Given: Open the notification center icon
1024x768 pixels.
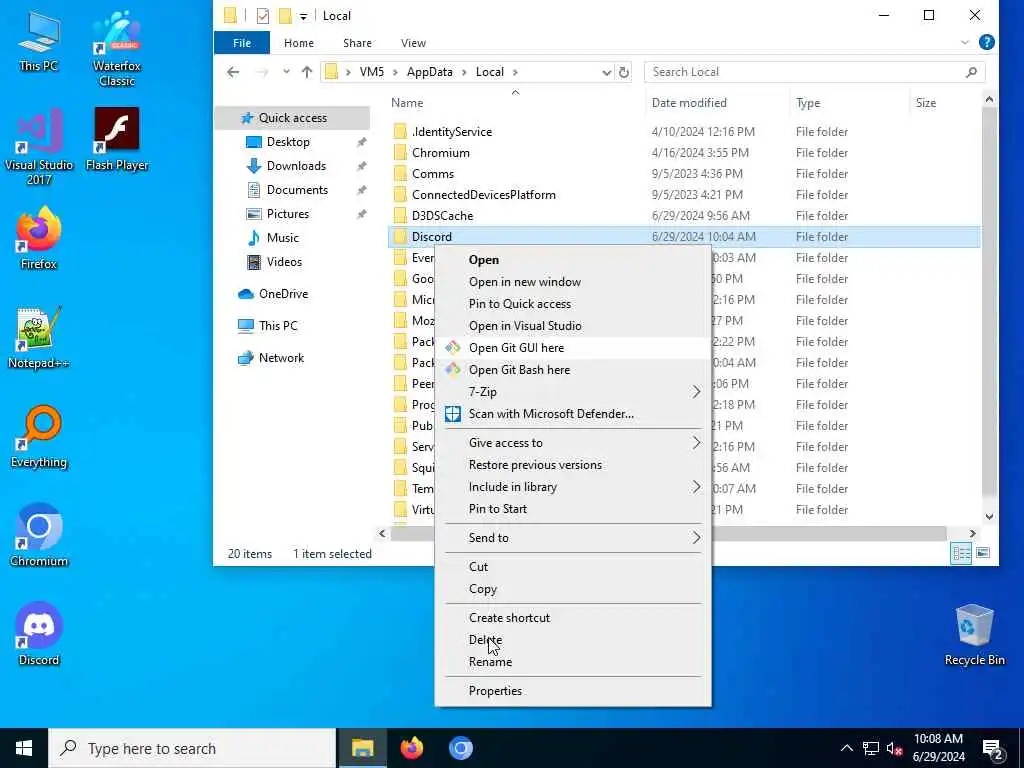Looking at the screenshot, I should coord(993,749).
